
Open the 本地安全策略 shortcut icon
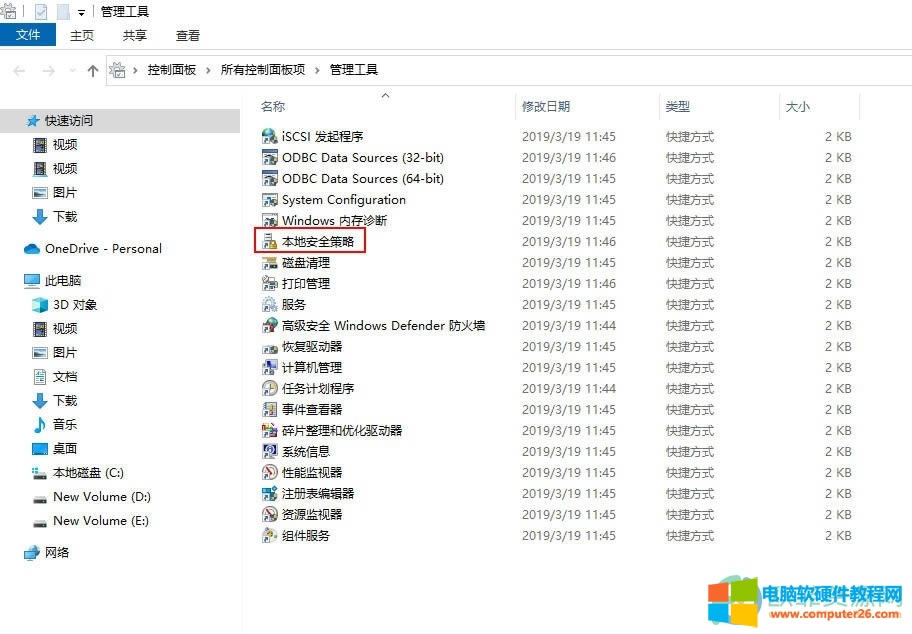click(269, 241)
